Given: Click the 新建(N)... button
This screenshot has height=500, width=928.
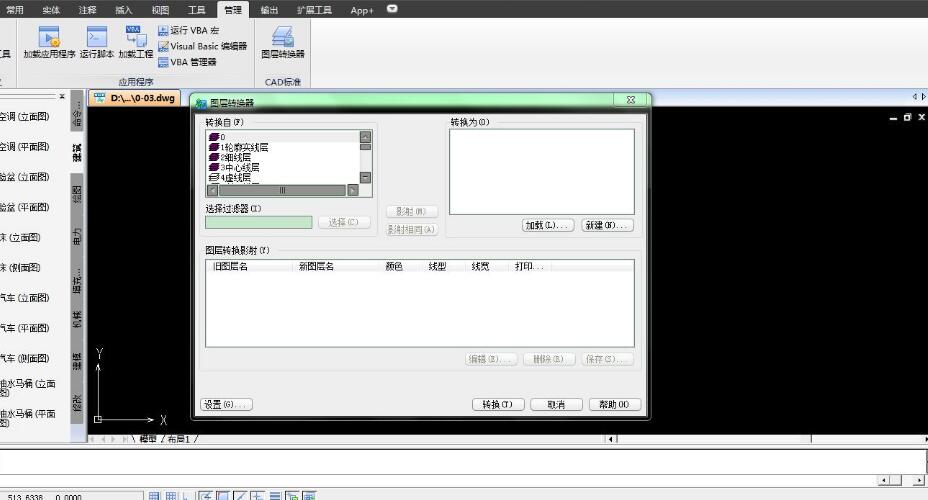Looking at the screenshot, I should tap(607, 225).
